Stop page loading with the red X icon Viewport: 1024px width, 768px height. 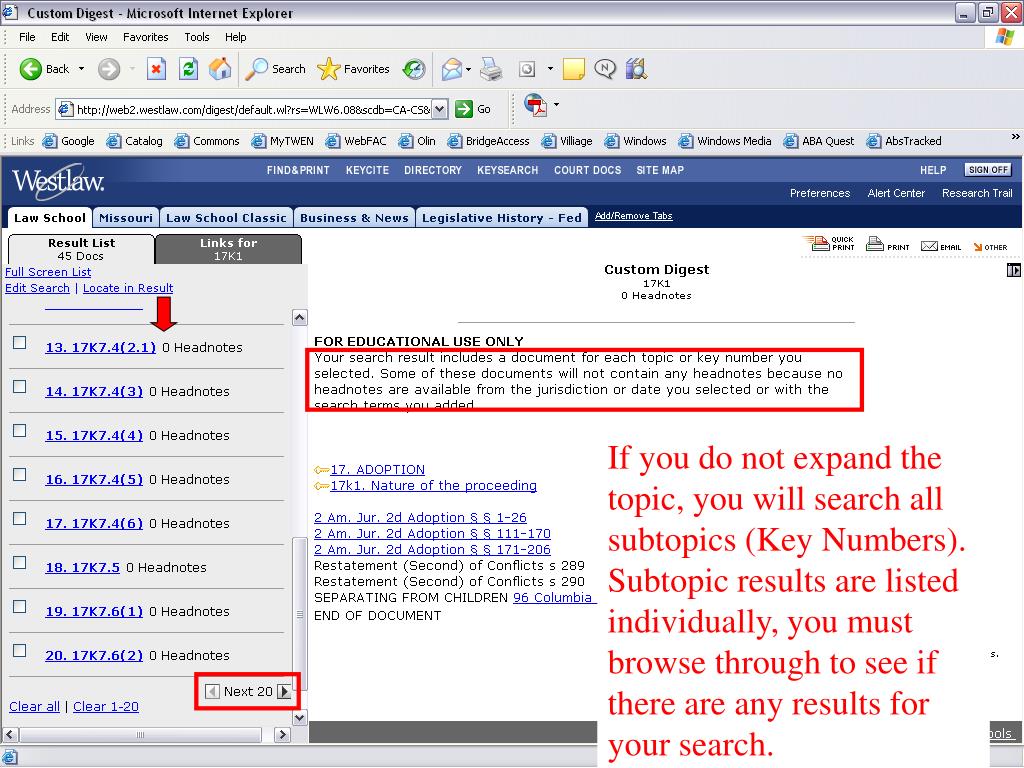[156, 69]
